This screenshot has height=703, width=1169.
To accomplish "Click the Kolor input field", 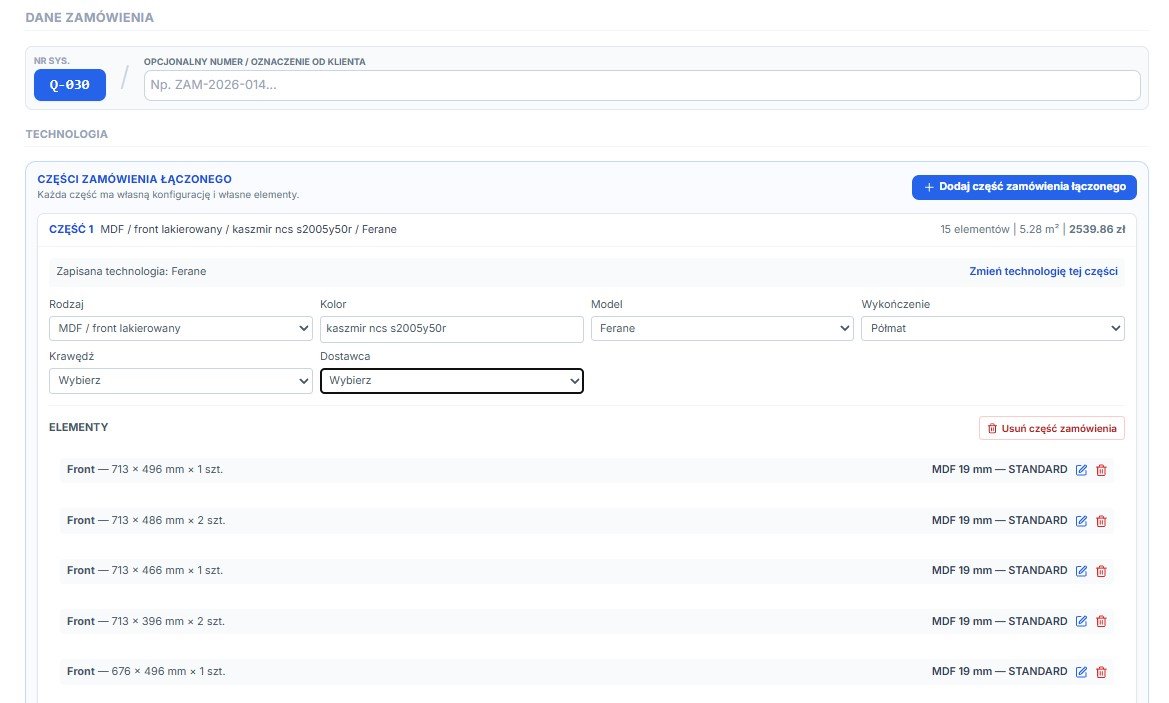I will [x=452, y=329].
